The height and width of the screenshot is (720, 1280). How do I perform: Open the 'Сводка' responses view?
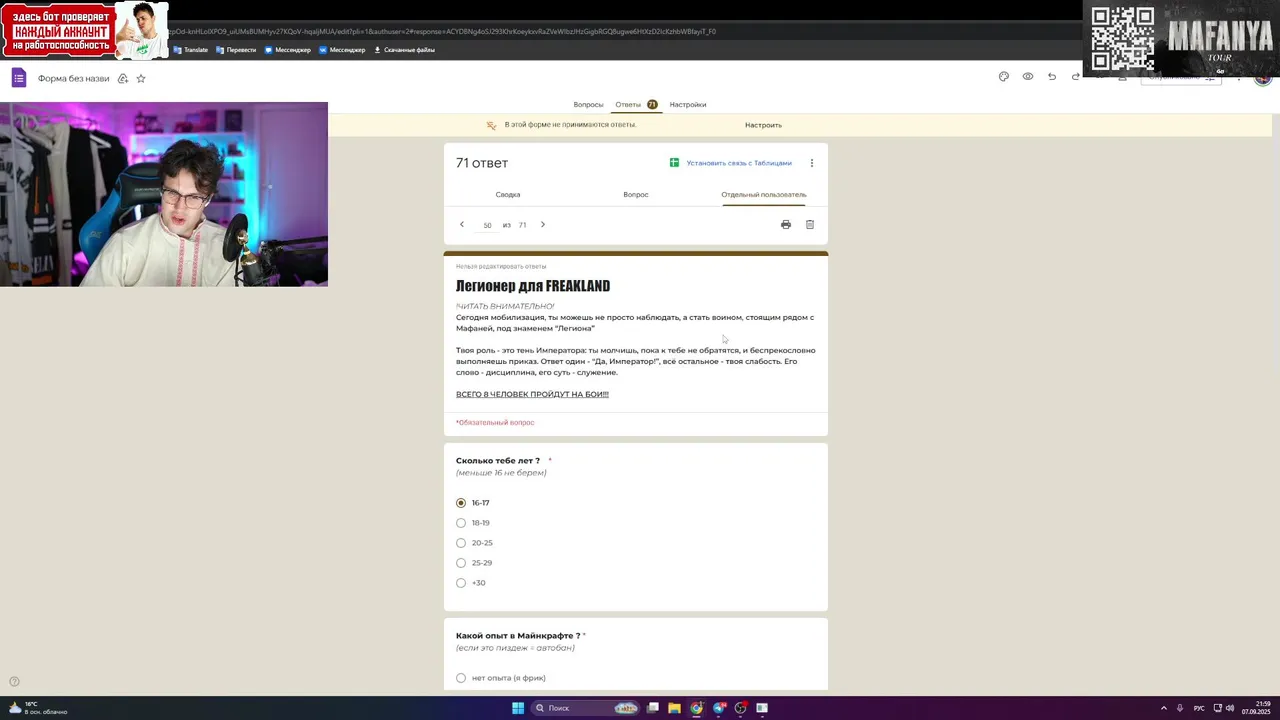click(x=508, y=195)
